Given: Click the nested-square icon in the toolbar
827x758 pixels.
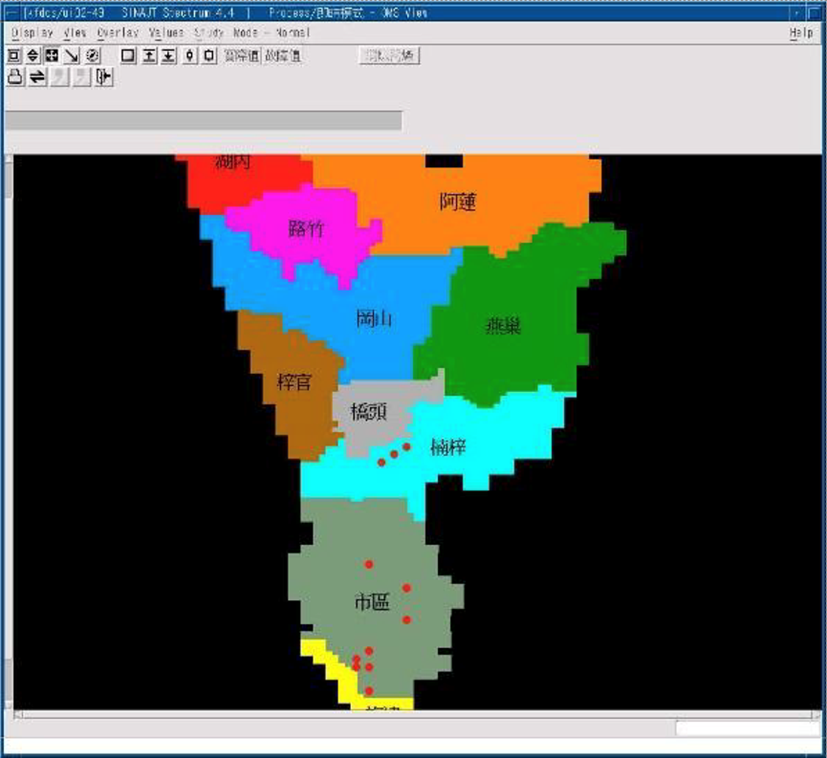Looking at the screenshot, I should coord(14,56).
